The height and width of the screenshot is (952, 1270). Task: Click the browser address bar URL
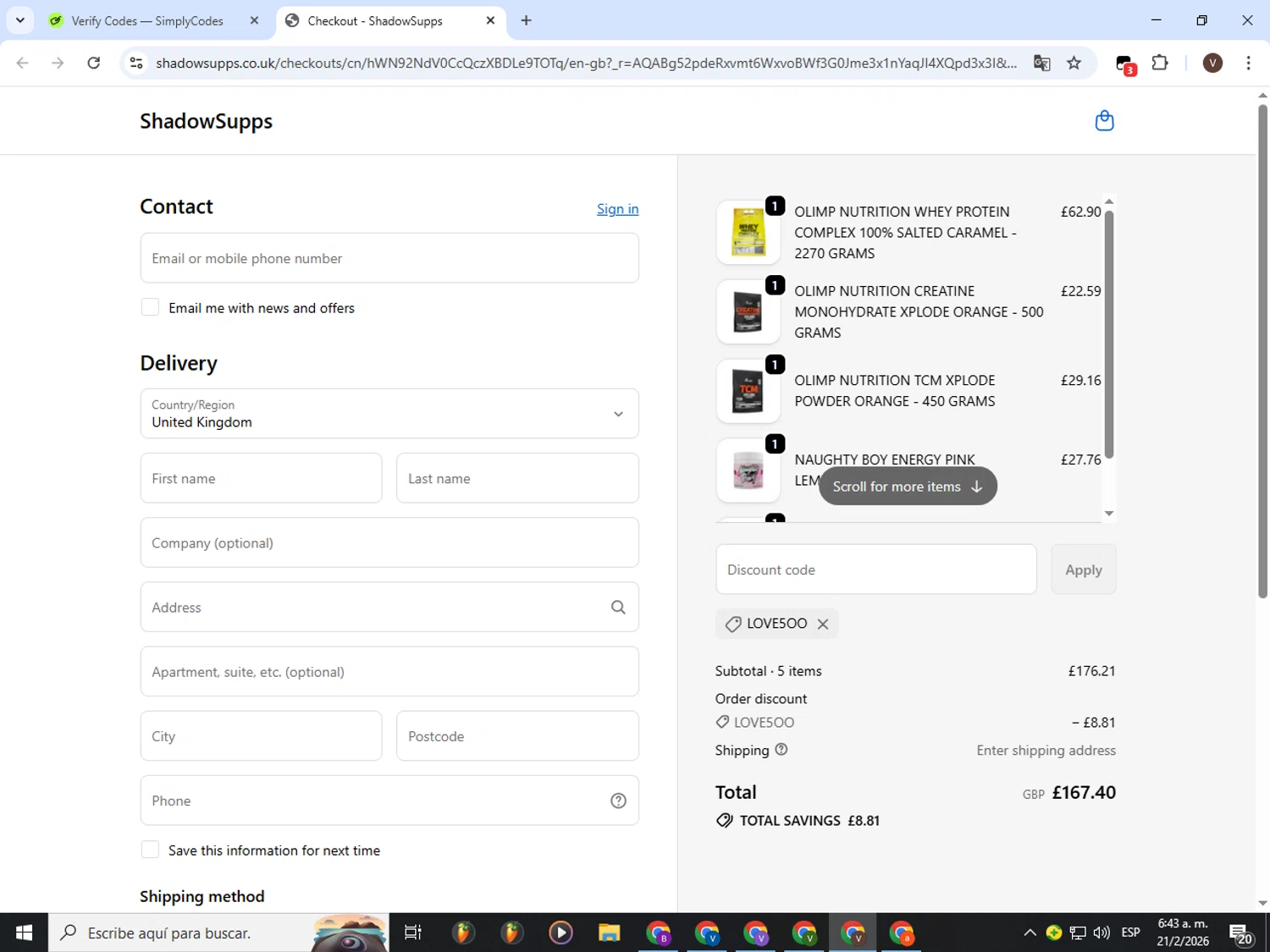586,63
